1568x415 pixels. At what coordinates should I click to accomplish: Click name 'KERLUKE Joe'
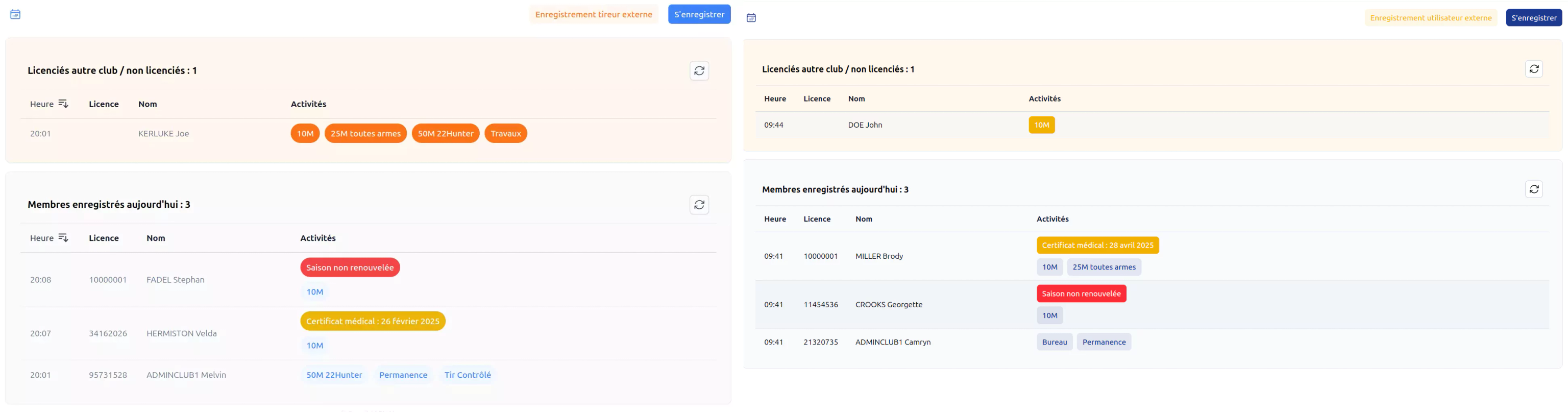click(x=163, y=134)
